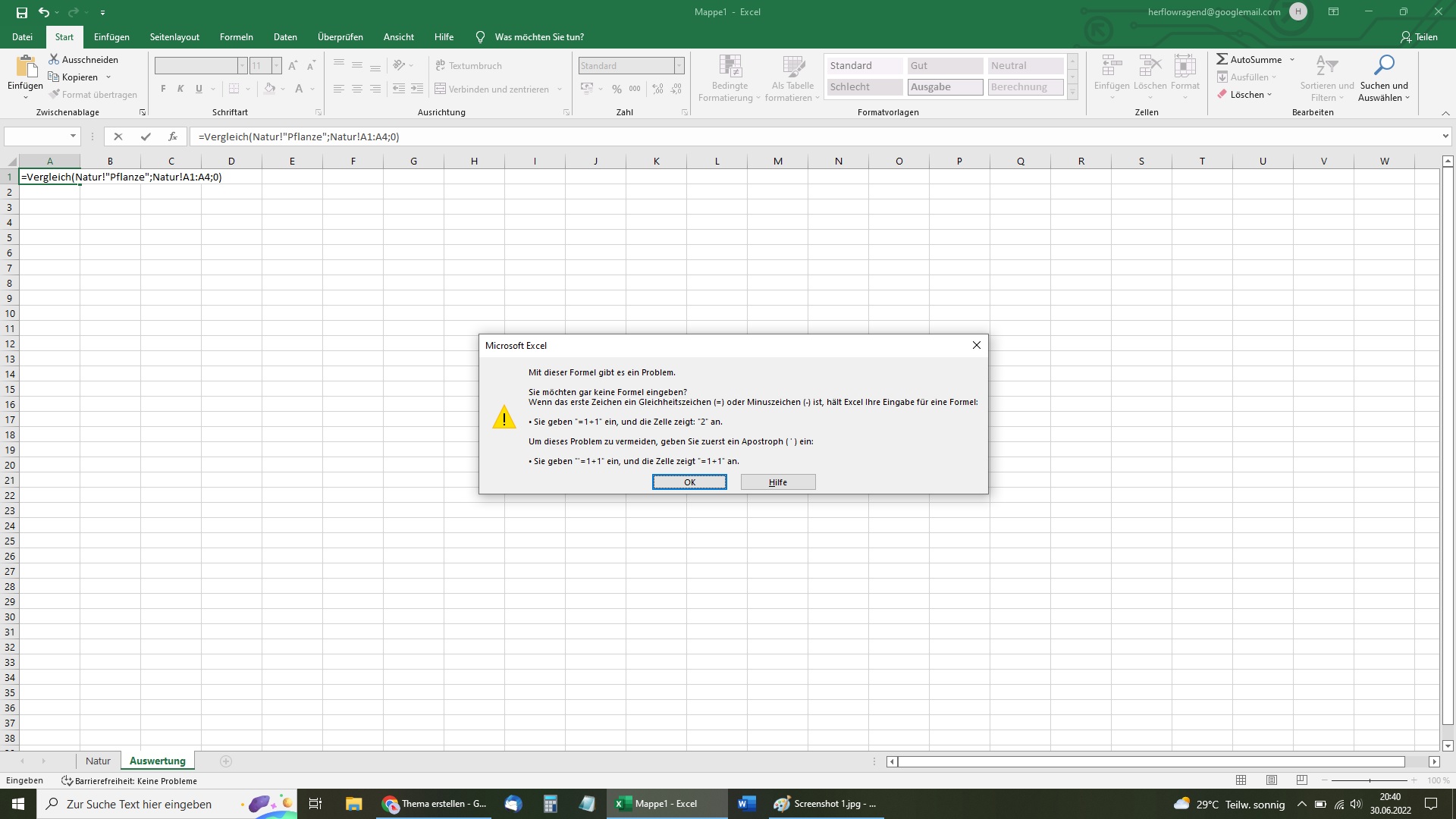Click Zellen Löschen delete cells icon
The height and width of the screenshot is (819, 1456).
[x=1150, y=66]
